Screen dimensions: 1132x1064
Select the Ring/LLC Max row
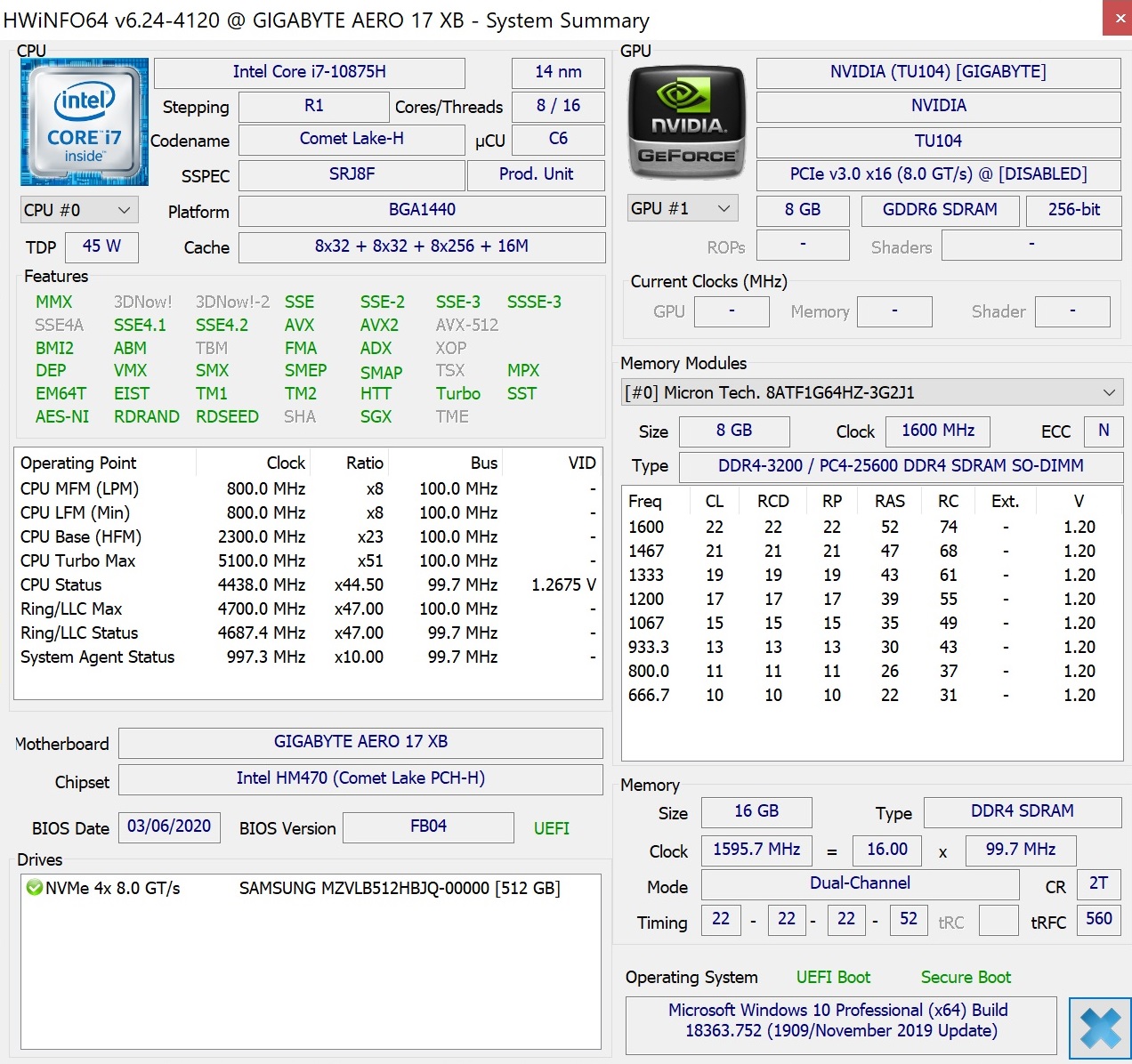308,609
